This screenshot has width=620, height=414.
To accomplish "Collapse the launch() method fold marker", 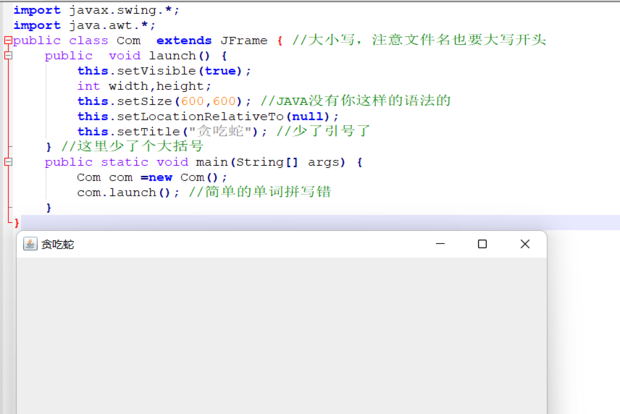I will click(8, 56).
